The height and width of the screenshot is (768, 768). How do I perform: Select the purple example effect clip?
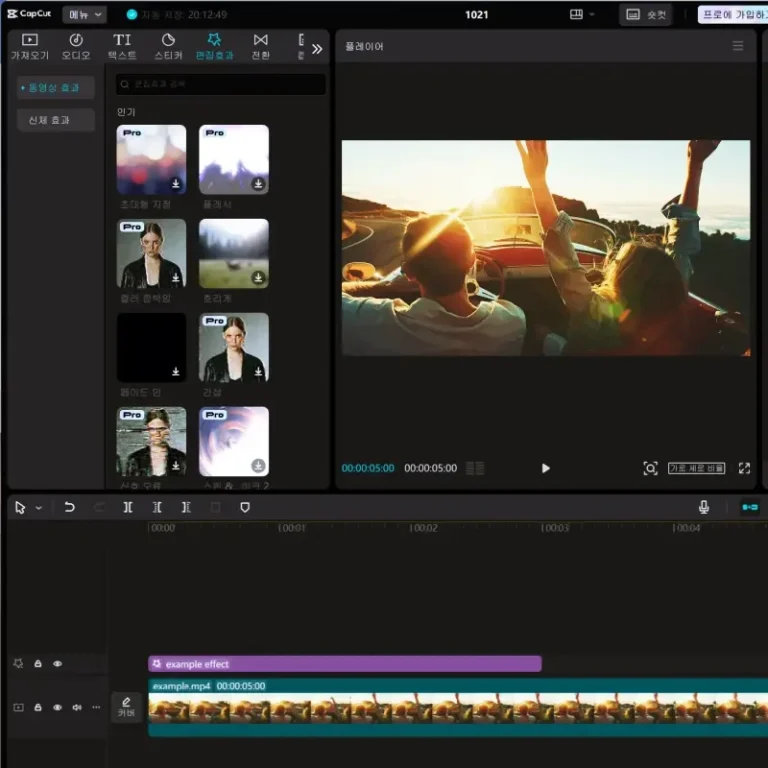[x=345, y=664]
